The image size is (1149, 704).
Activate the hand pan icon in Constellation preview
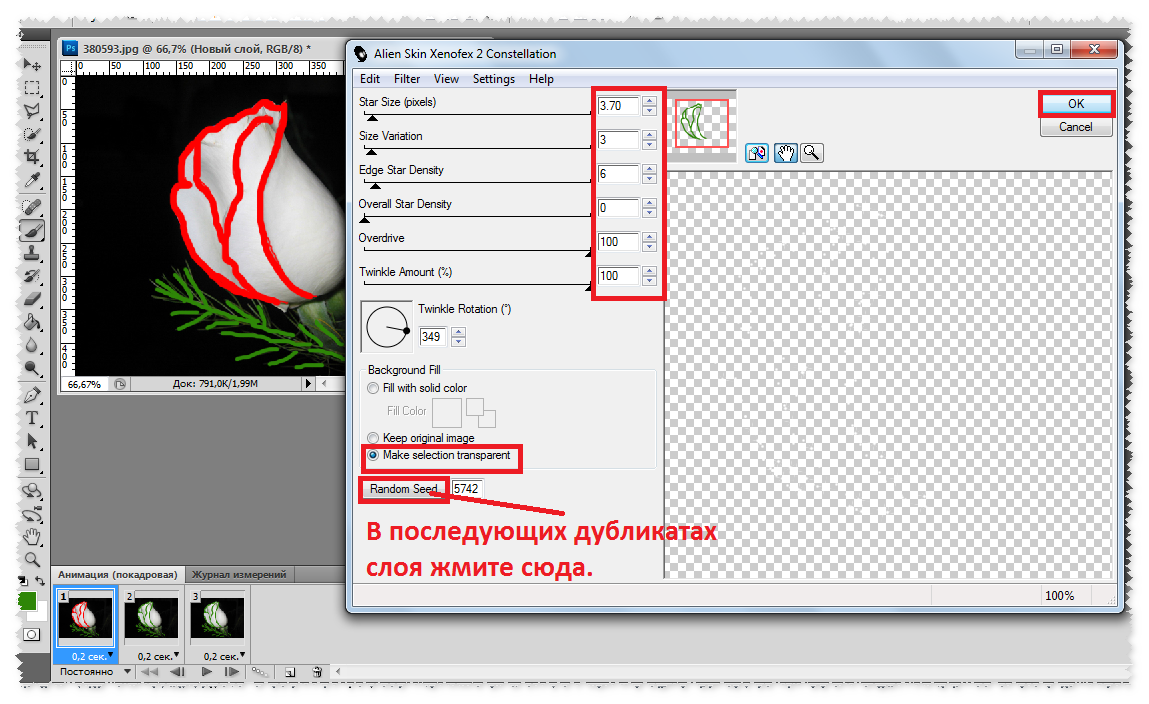pos(785,152)
